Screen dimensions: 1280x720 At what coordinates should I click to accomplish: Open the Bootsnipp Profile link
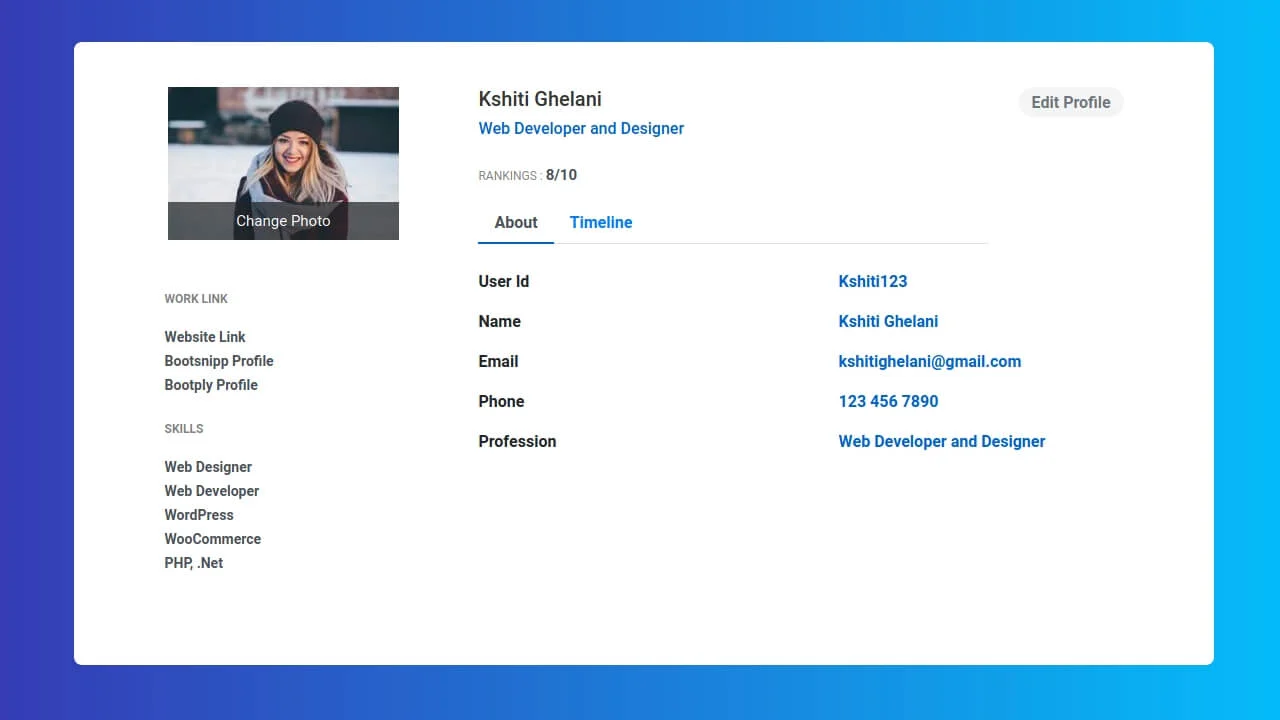coord(219,361)
